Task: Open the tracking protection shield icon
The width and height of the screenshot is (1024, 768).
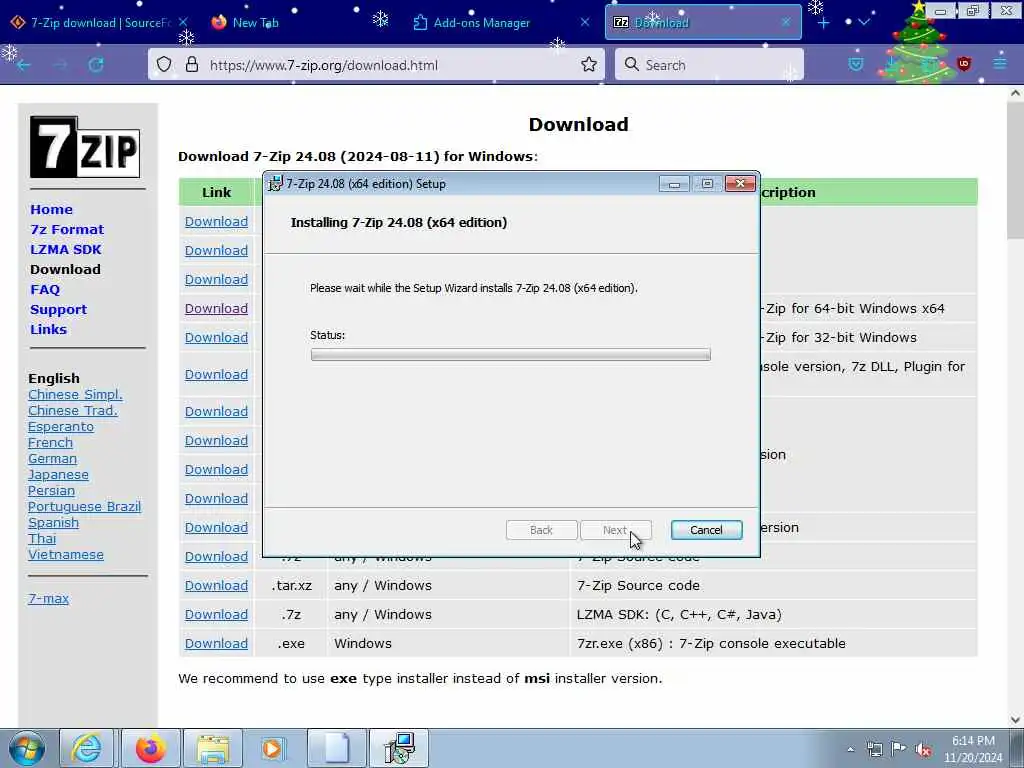Action: point(164,65)
